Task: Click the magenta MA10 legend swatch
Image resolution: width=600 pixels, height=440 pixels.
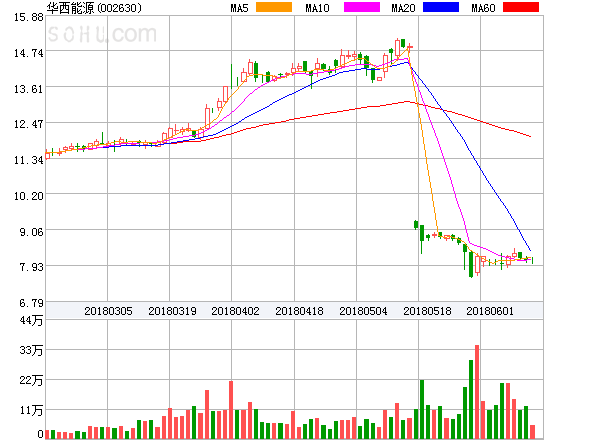Action: [362, 7]
